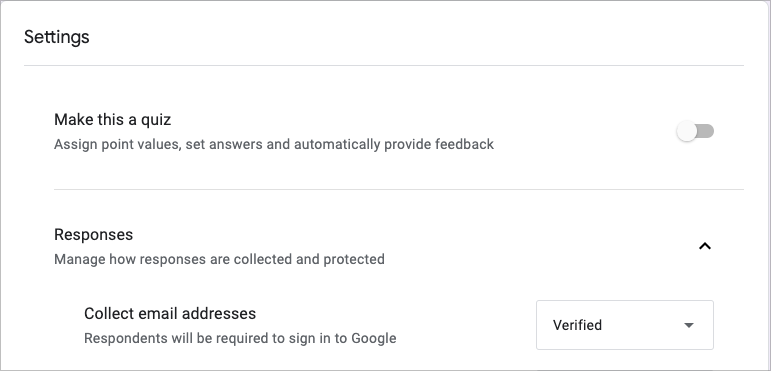Click the Responses section heading
The height and width of the screenshot is (371, 771).
click(x=93, y=234)
